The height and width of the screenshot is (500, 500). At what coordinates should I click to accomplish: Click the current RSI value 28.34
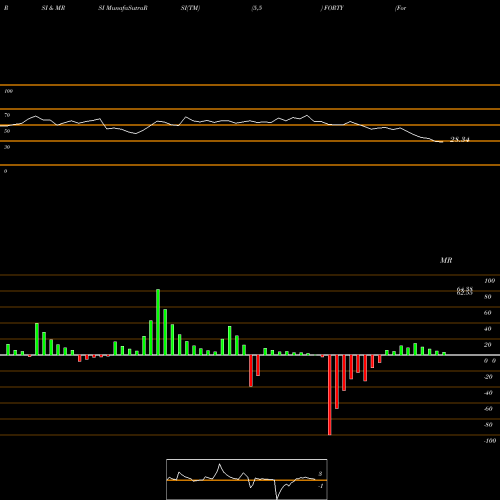[460, 139]
